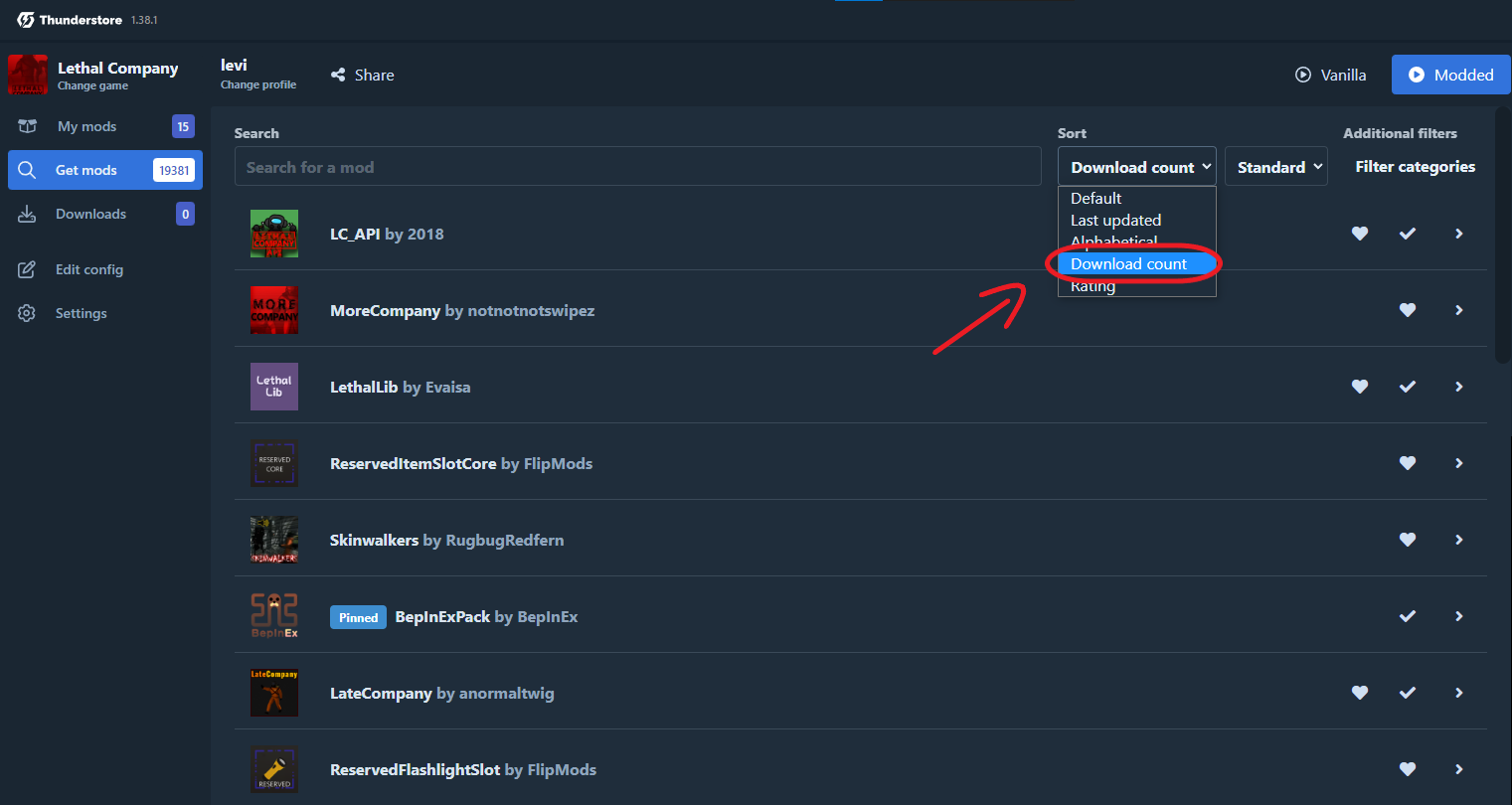Open Settings via the gear icon
This screenshot has width=1512, height=805.
(x=27, y=313)
